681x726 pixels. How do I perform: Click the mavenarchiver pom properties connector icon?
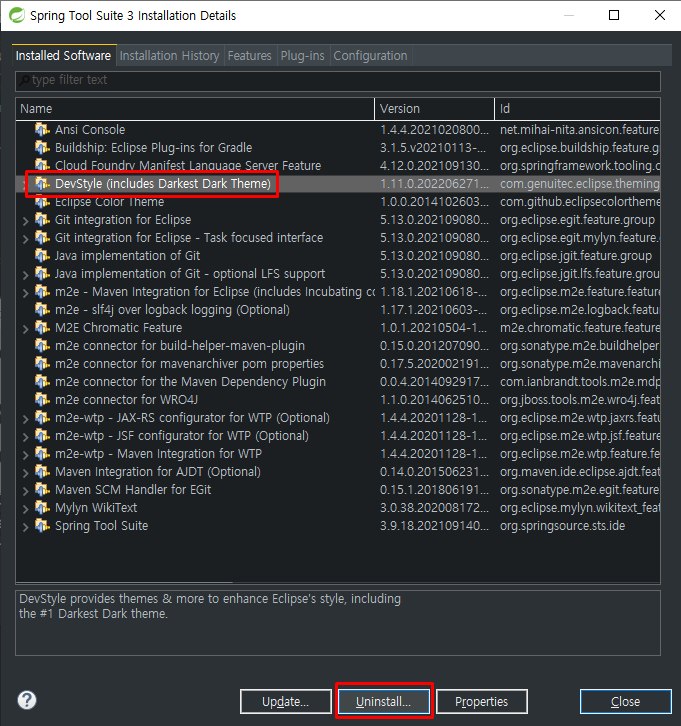[x=42, y=364]
